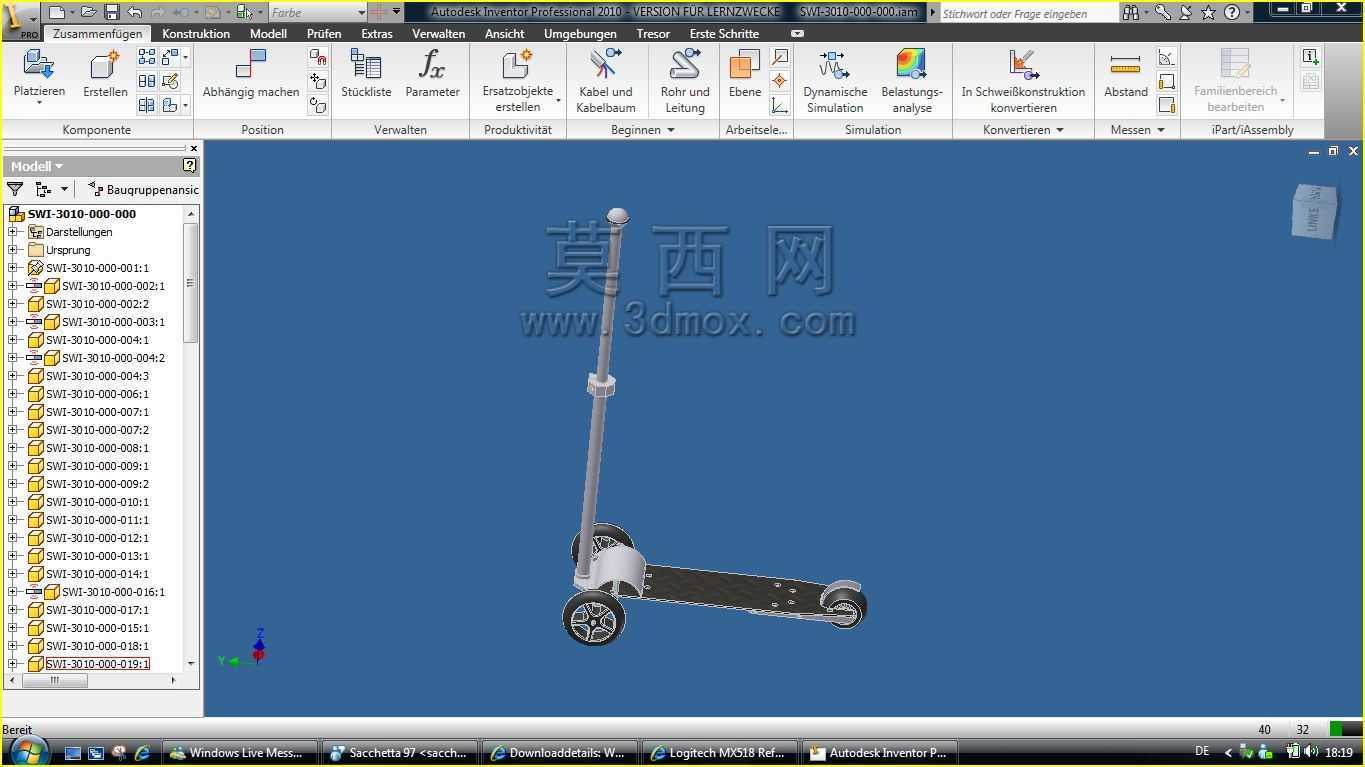Expand SWI-3010-000-006:1 node
Image resolution: width=1365 pixels, height=767 pixels.
click(13, 394)
